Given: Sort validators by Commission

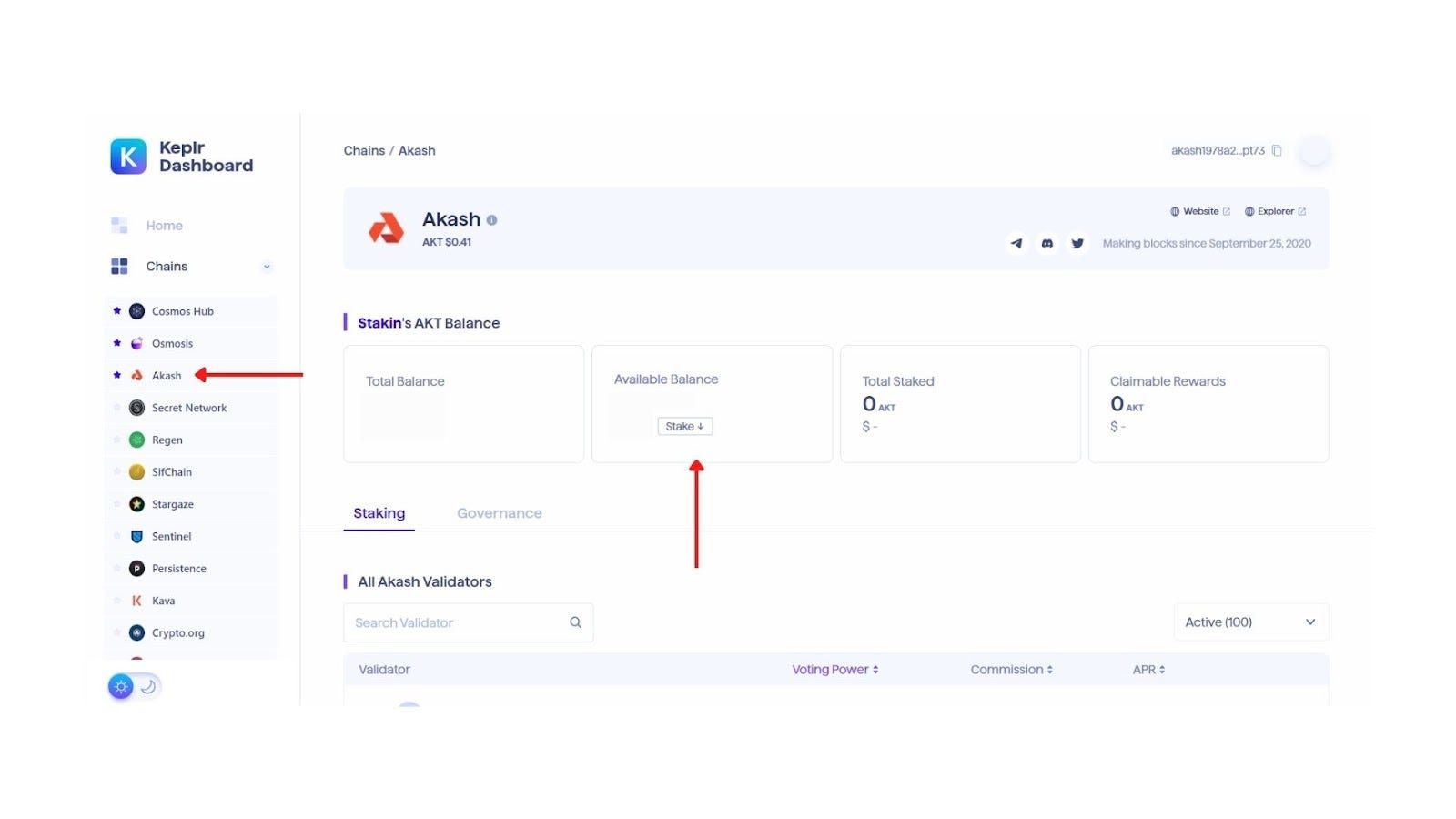Looking at the screenshot, I should [x=1012, y=670].
